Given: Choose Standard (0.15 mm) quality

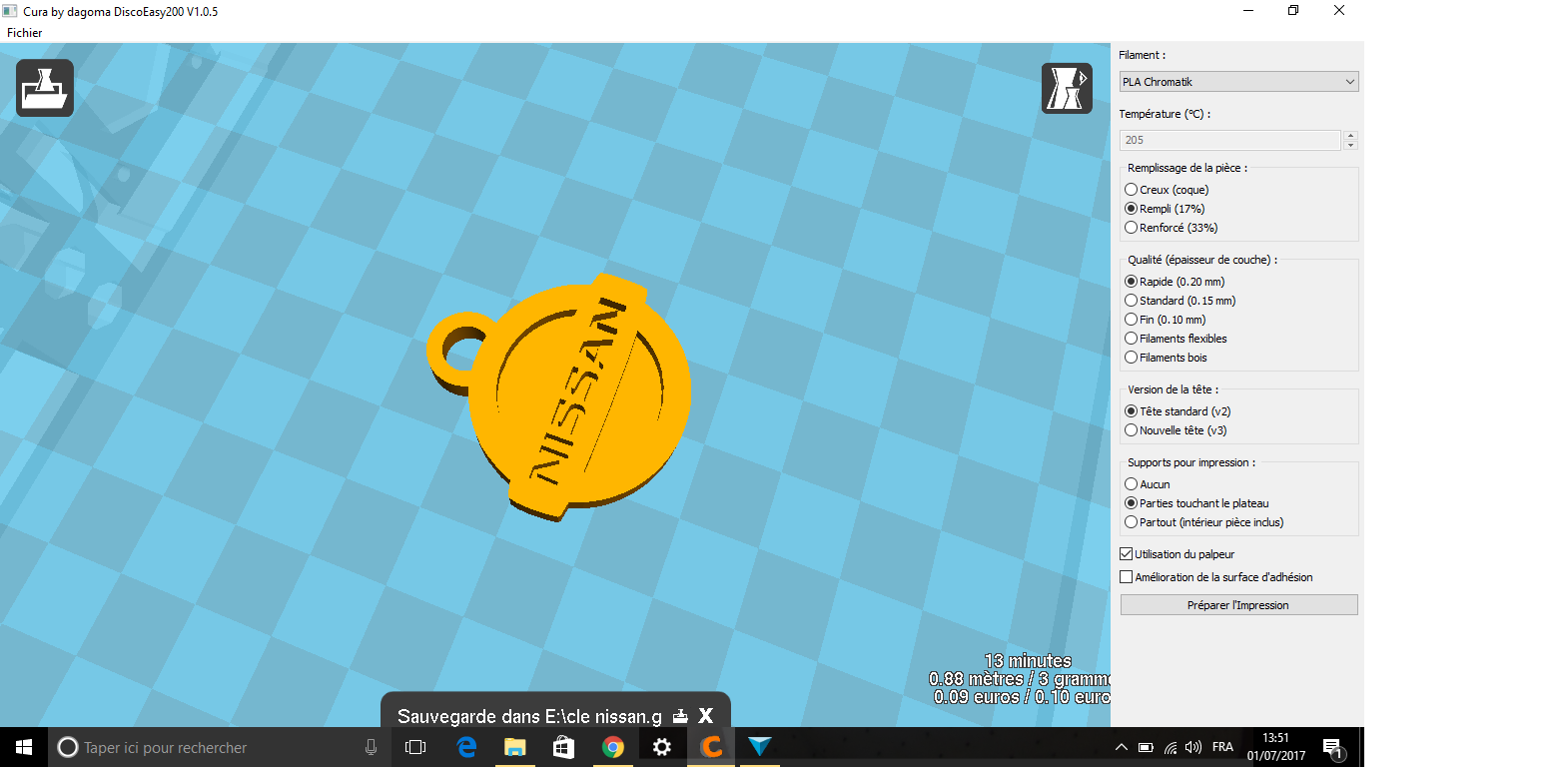Looking at the screenshot, I should [1180, 301].
